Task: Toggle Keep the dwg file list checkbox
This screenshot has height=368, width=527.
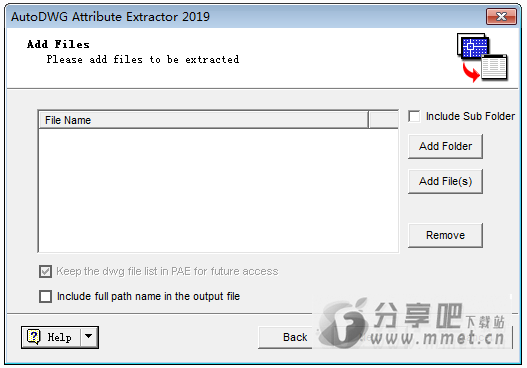Action: pos(45,271)
